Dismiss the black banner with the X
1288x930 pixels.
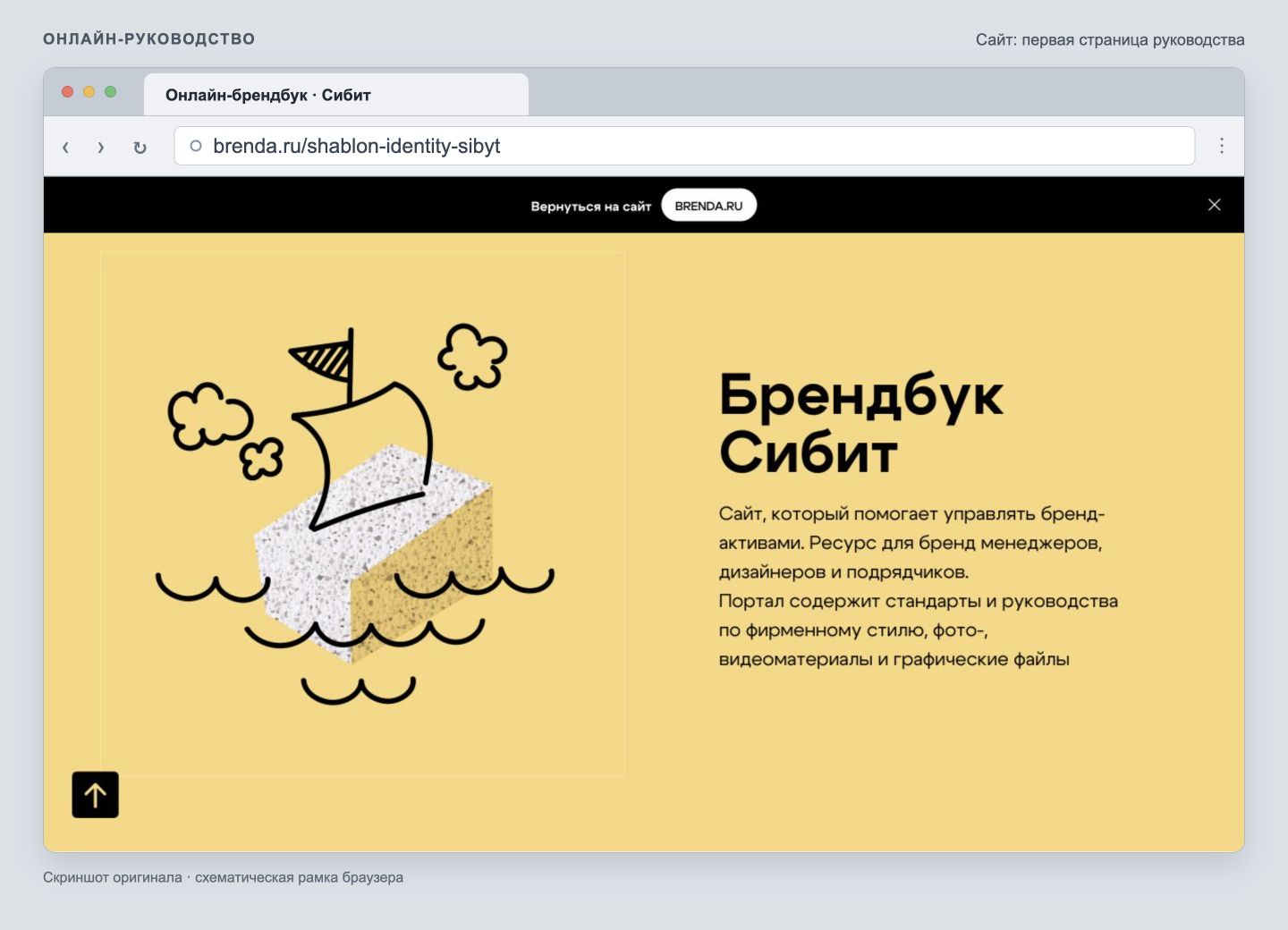coord(1214,205)
